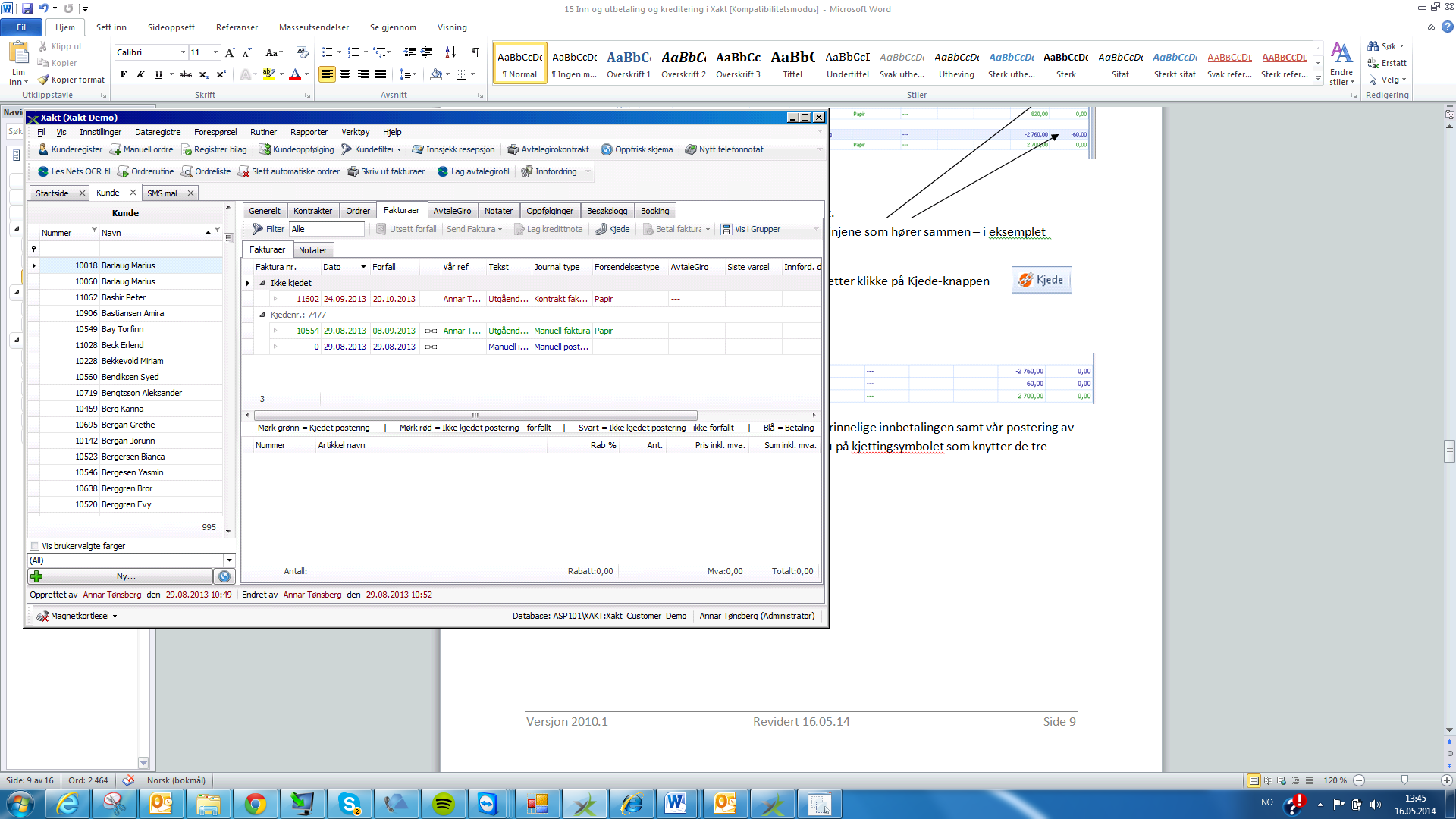Click the horizontal scrollbar of invoice grid
1456x819 pixels.
475,415
